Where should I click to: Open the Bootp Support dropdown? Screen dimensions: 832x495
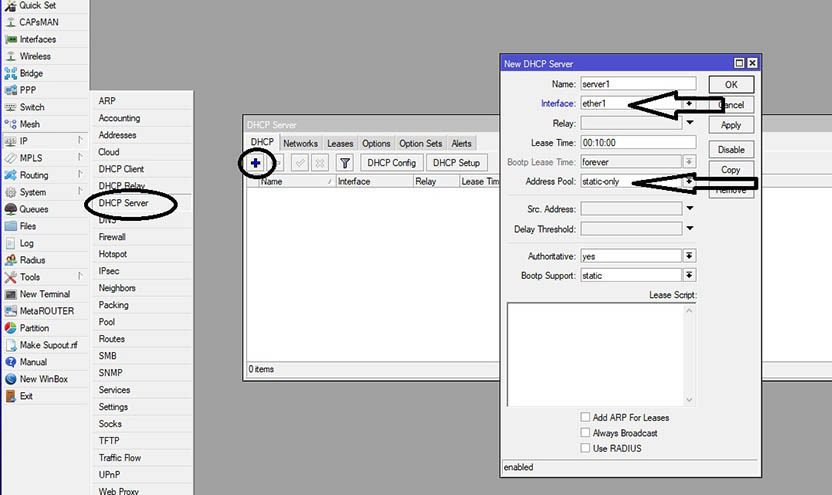pos(689,275)
